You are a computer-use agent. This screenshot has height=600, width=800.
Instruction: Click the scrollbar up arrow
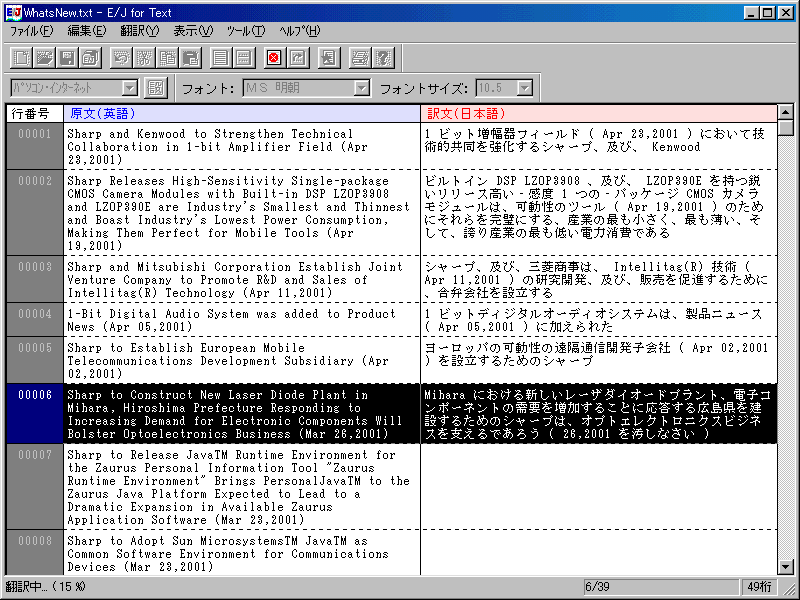tap(786, 112)
